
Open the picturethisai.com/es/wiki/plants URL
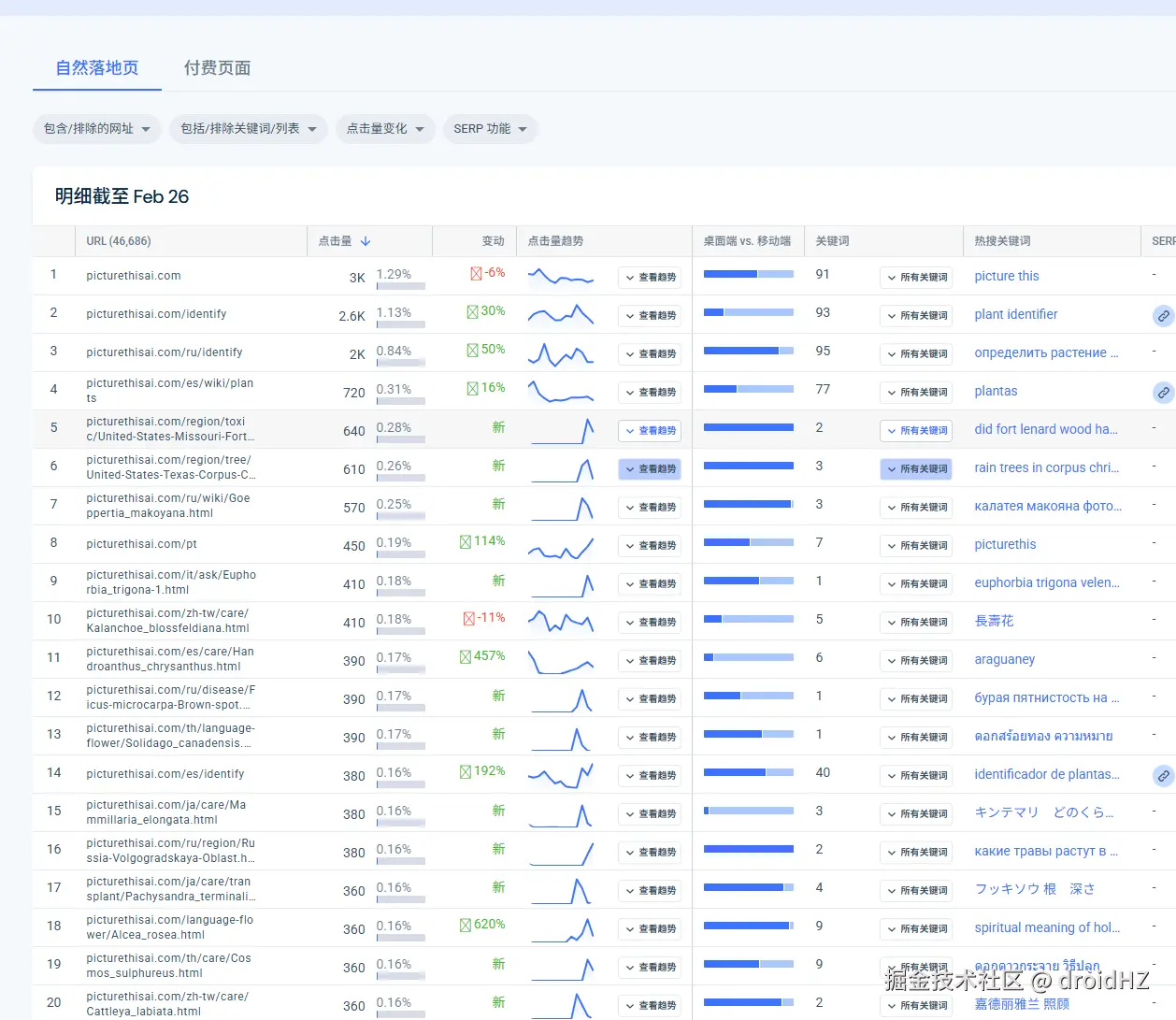tap(170, 391)
